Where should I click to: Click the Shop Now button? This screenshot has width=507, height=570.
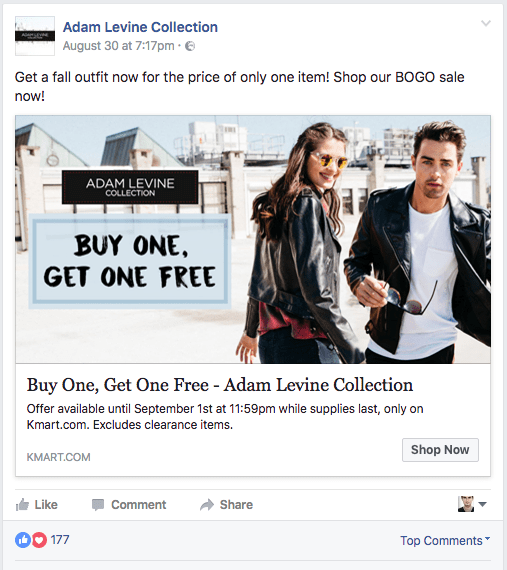[x=440, y=450]
